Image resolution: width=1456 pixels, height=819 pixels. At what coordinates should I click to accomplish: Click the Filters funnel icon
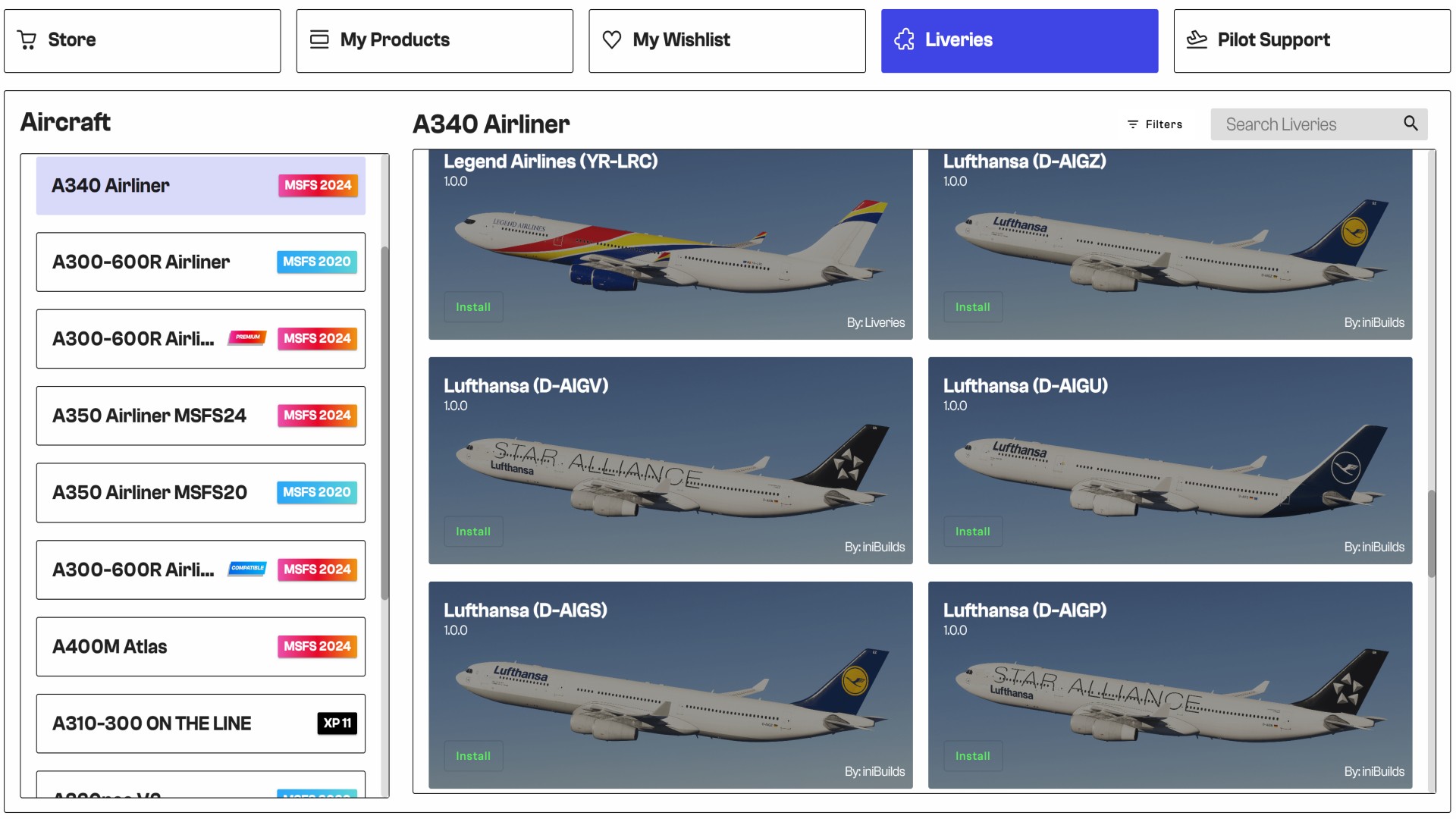1133,124
